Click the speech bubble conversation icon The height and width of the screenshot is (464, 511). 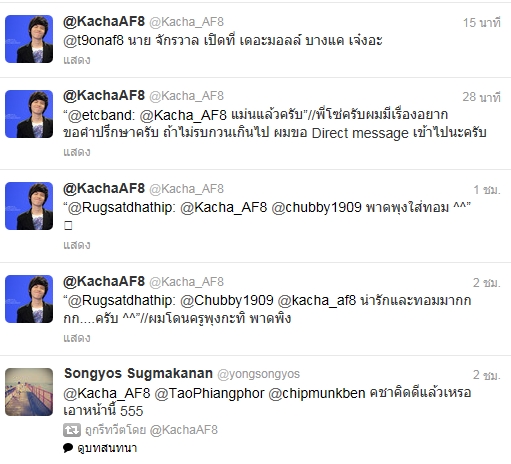(x=68, y=448)
